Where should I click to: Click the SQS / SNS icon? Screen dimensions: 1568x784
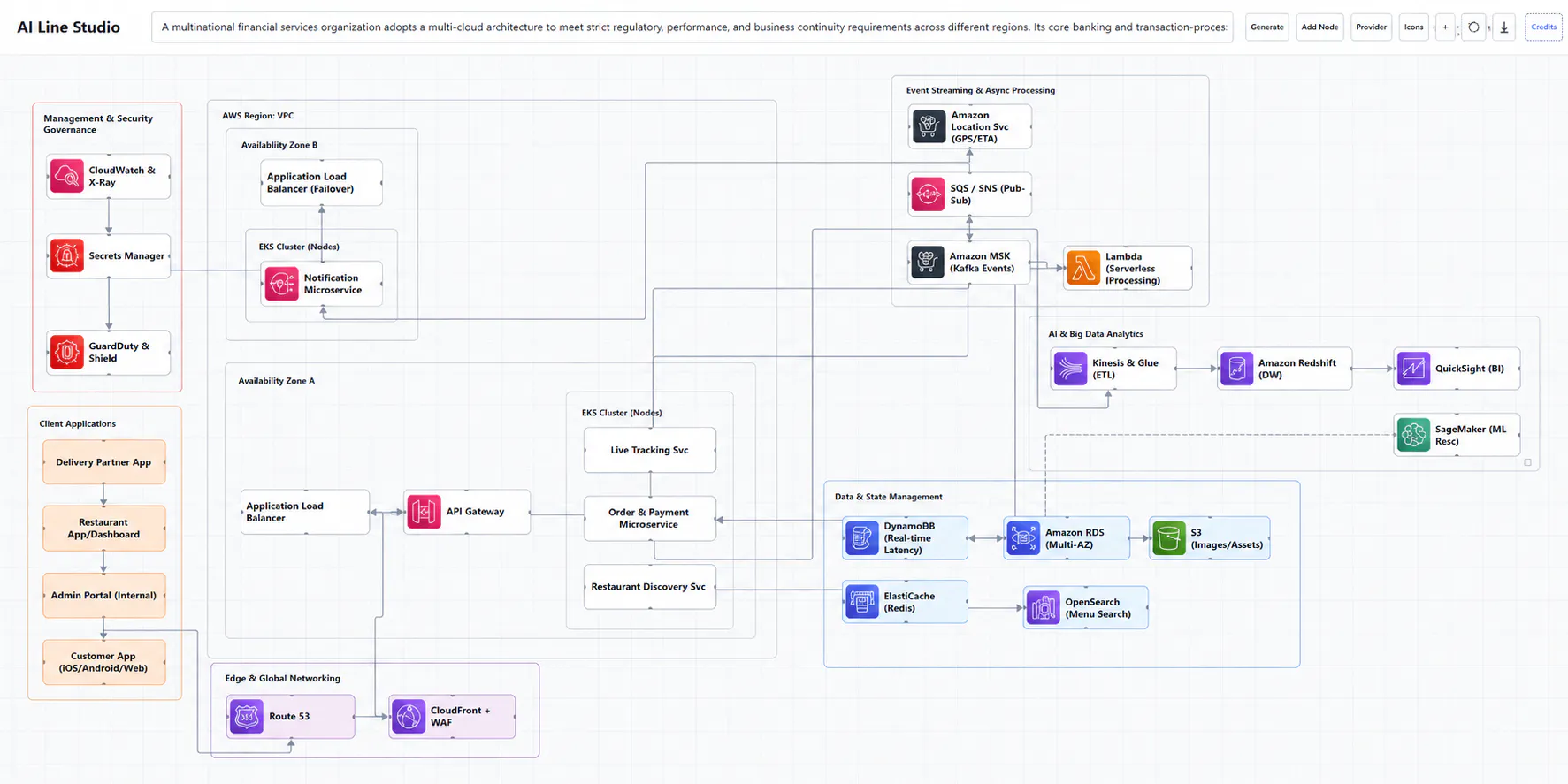(x=929, y=194)
